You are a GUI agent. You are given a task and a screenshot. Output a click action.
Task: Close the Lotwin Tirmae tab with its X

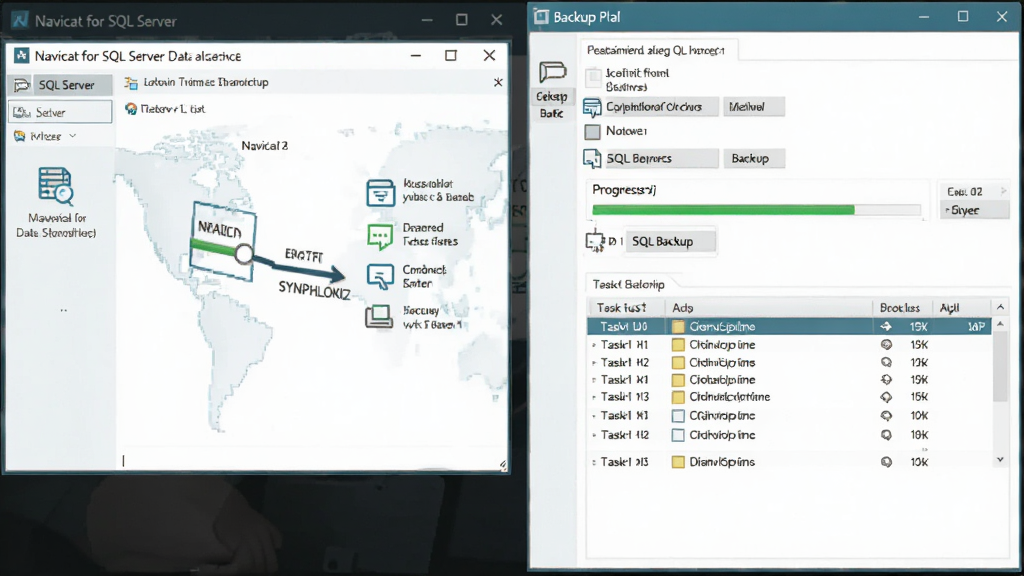[x=498, y=82]
